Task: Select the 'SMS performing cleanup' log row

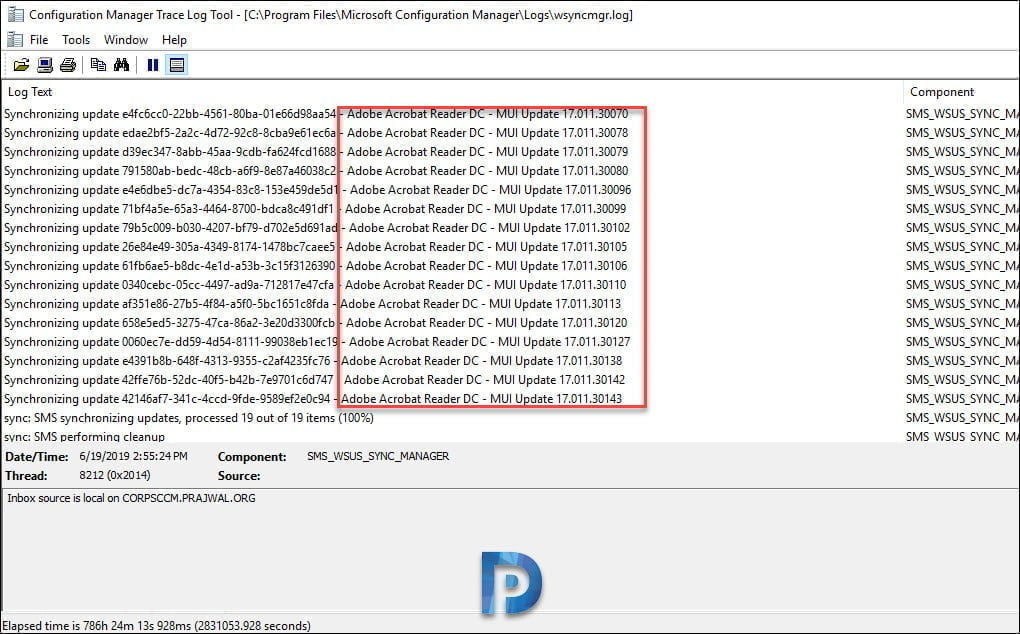Action: pyautogui.click(x=510, y=436)
